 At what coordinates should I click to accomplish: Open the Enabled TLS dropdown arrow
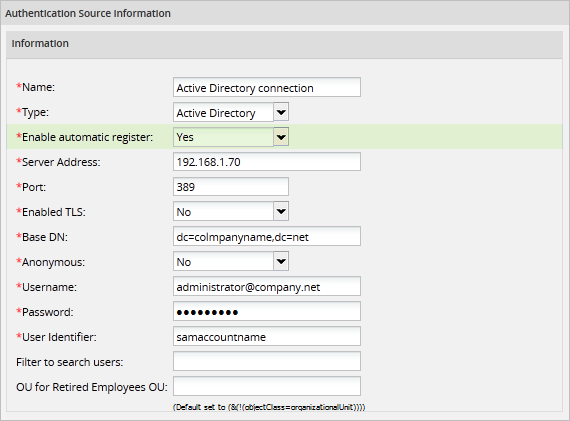click(281, 211)
